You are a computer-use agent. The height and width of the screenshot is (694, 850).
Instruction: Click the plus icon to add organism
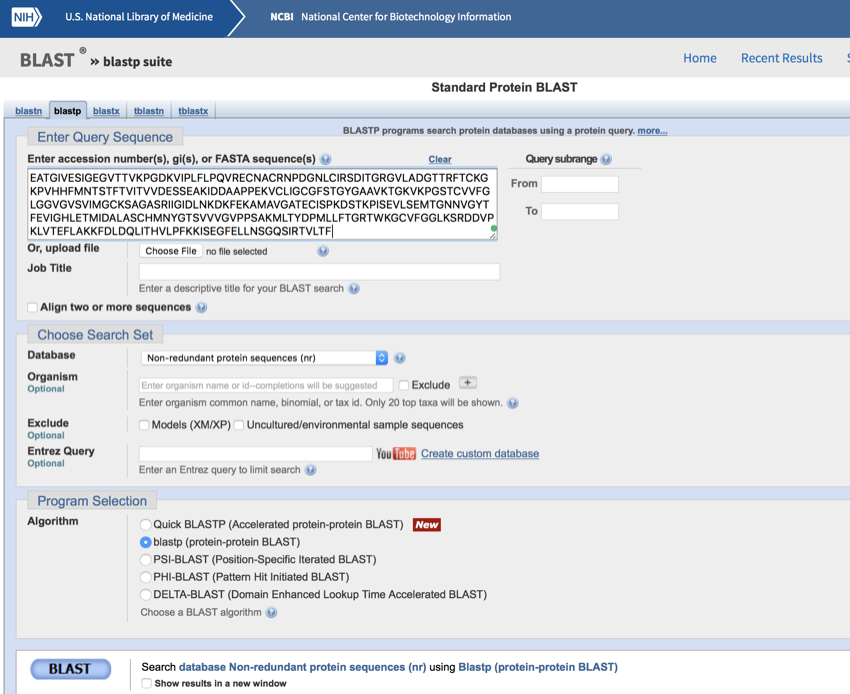[x=467, y=383]
